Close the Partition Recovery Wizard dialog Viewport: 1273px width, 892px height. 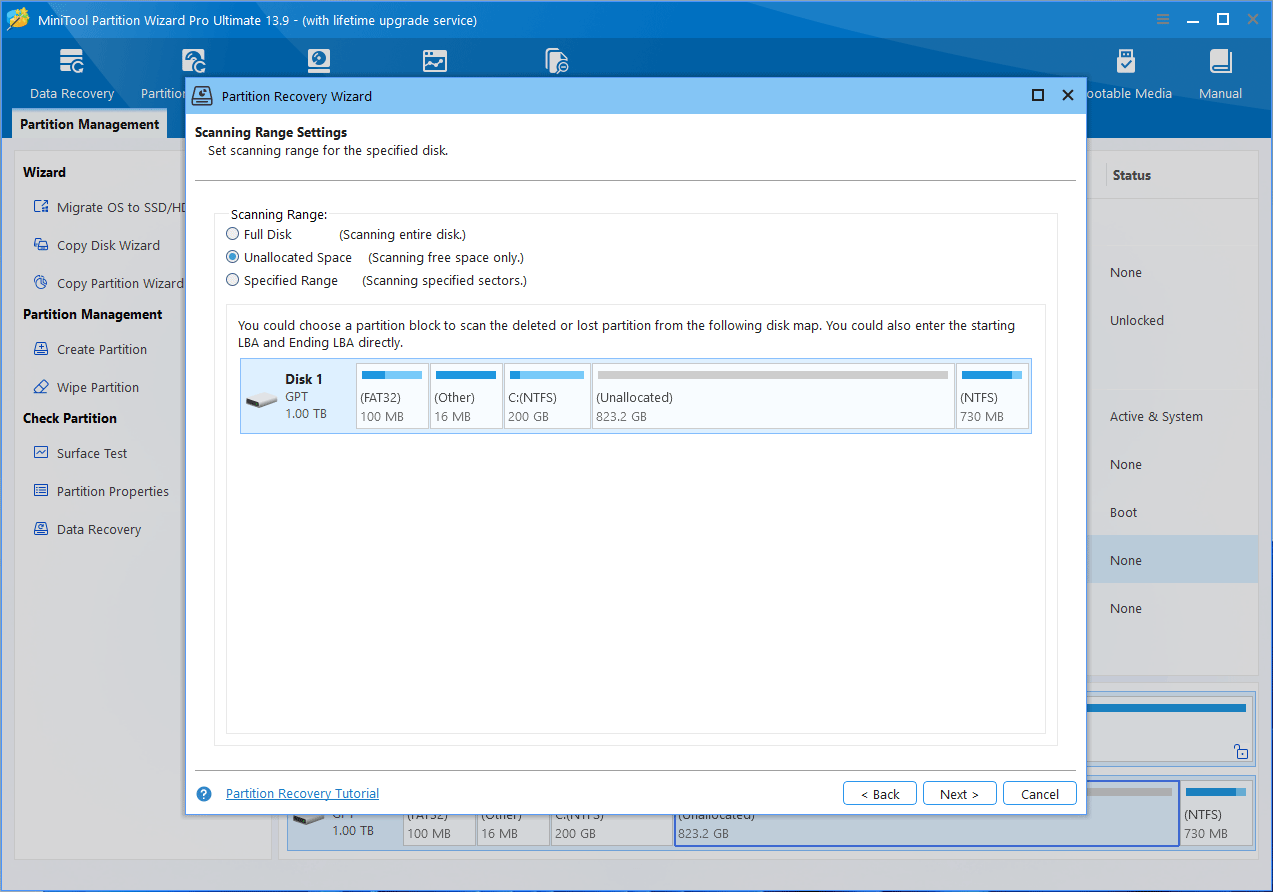[x=1068, y=95]
